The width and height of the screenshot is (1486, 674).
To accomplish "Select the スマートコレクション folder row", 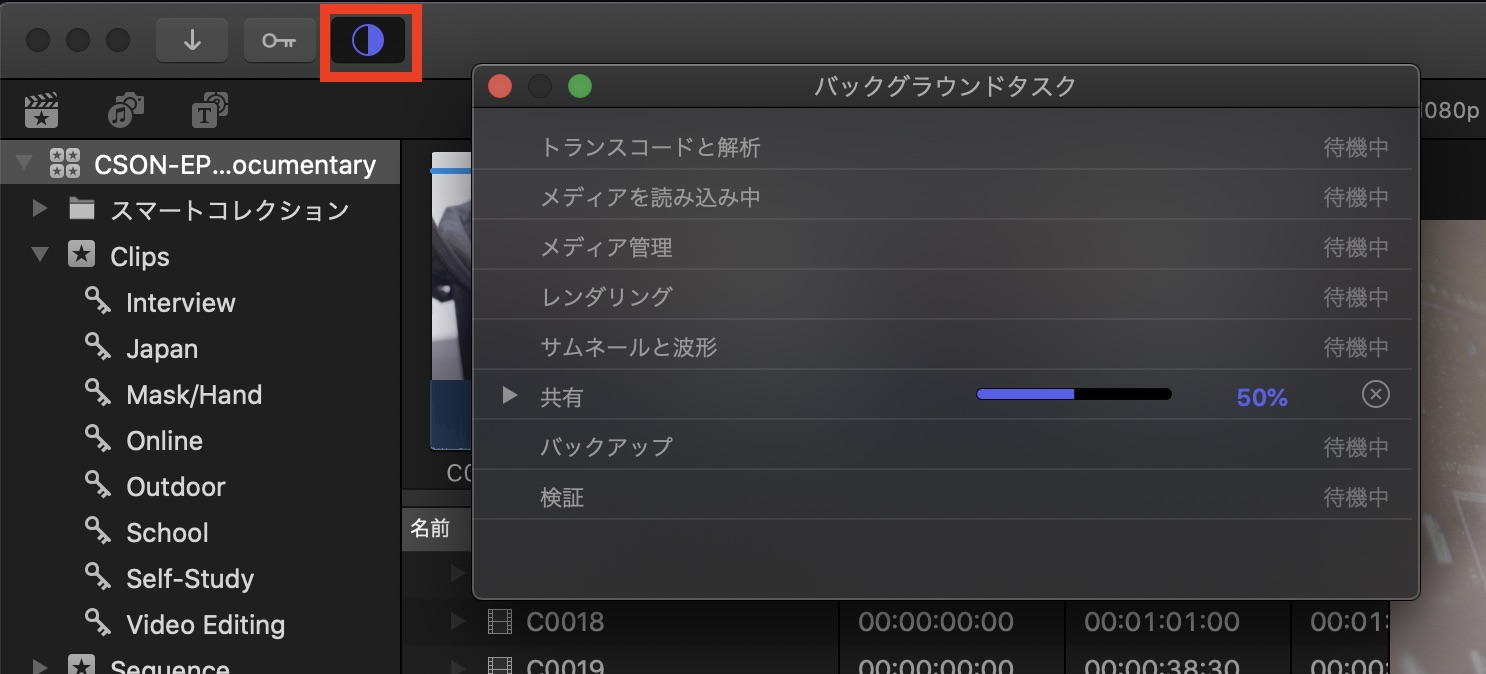I will [200, 210].
